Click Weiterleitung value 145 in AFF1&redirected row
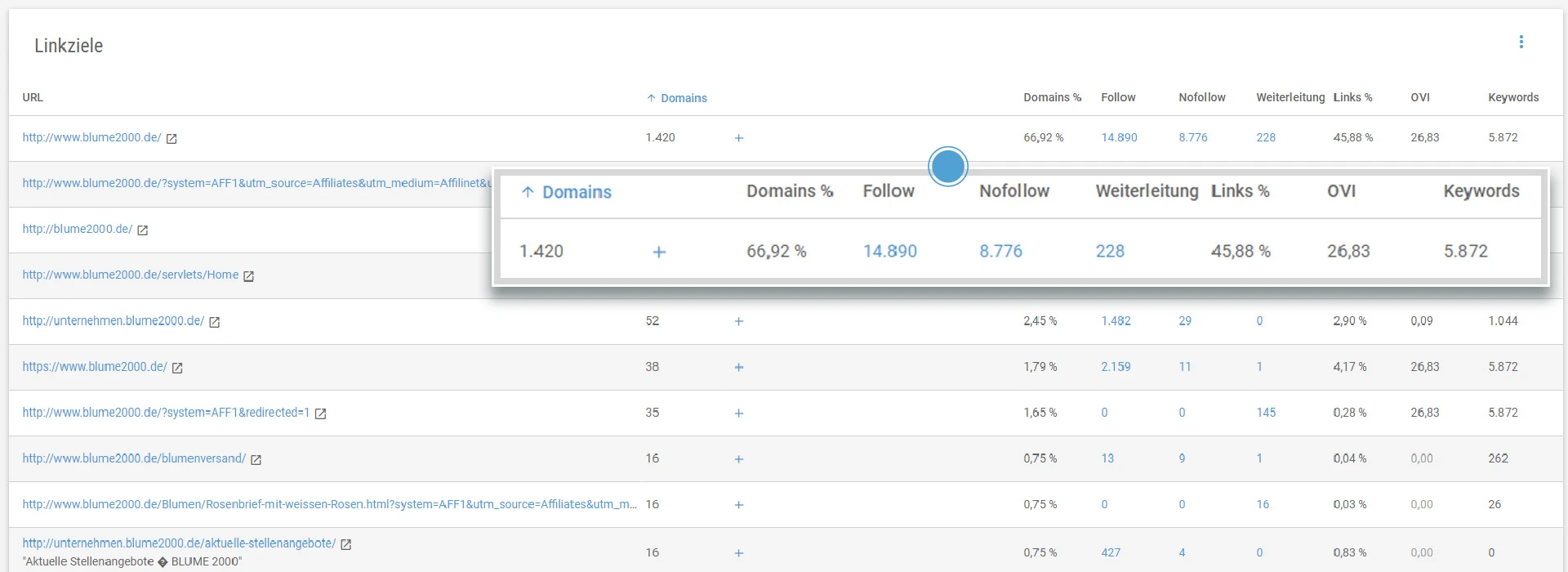Screen dimensions: 1568x572 click(1266, 413)
